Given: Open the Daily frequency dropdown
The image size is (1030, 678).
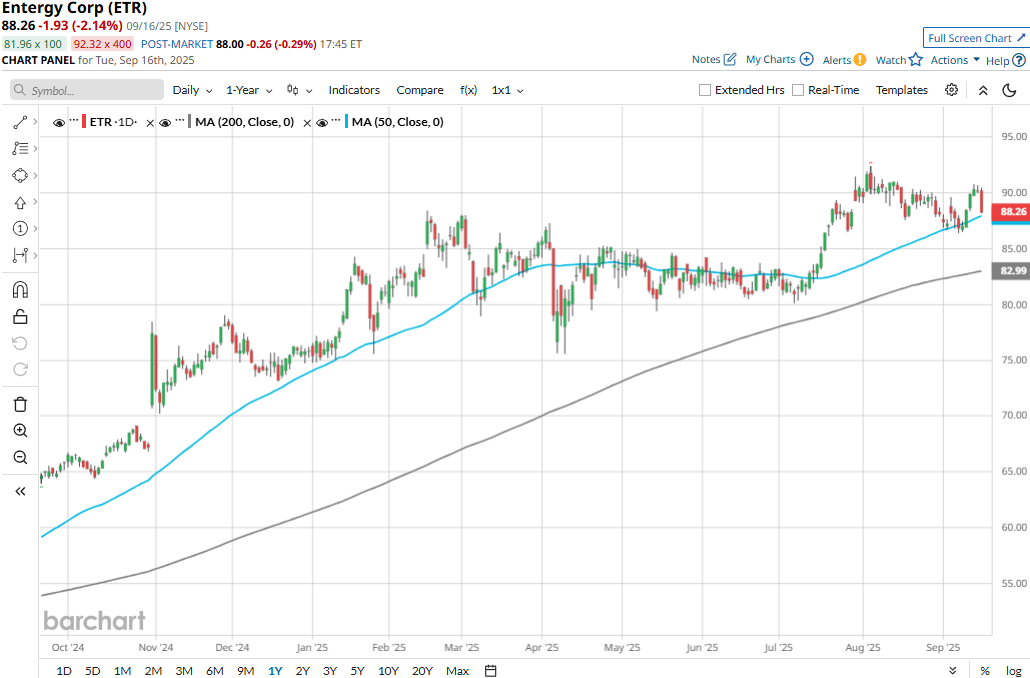Looking at the screenshot, I should point(192,90).
